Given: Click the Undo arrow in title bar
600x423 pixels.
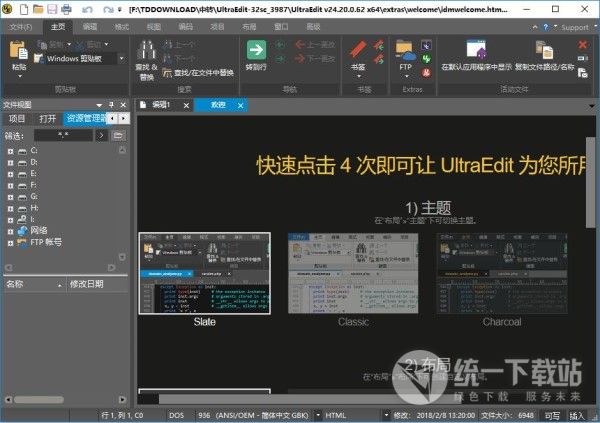Looking at the screenshot, I should (87, 9).
